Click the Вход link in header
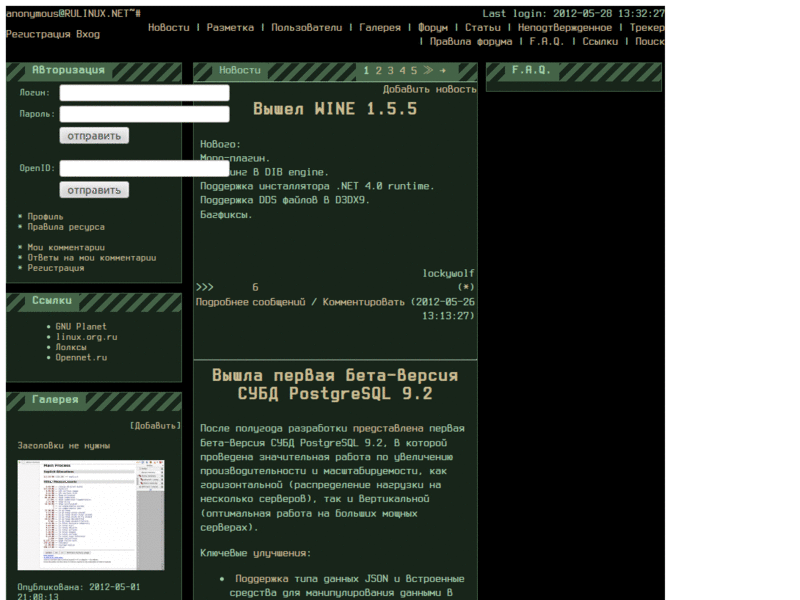 coord(88,34)
